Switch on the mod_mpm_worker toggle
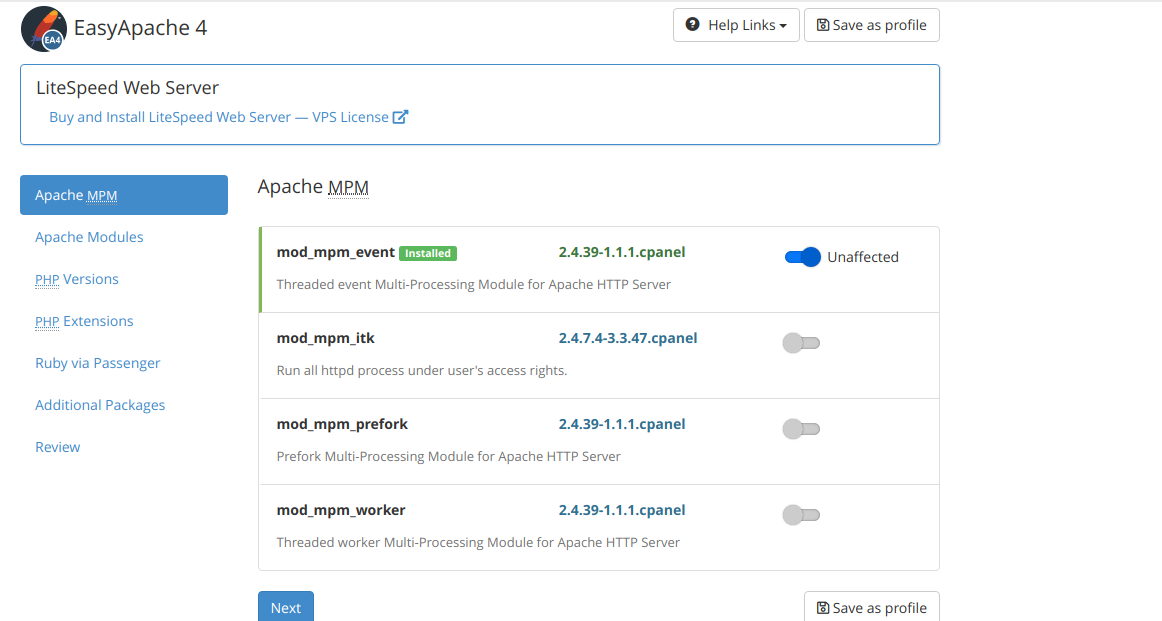 point(801,515)
